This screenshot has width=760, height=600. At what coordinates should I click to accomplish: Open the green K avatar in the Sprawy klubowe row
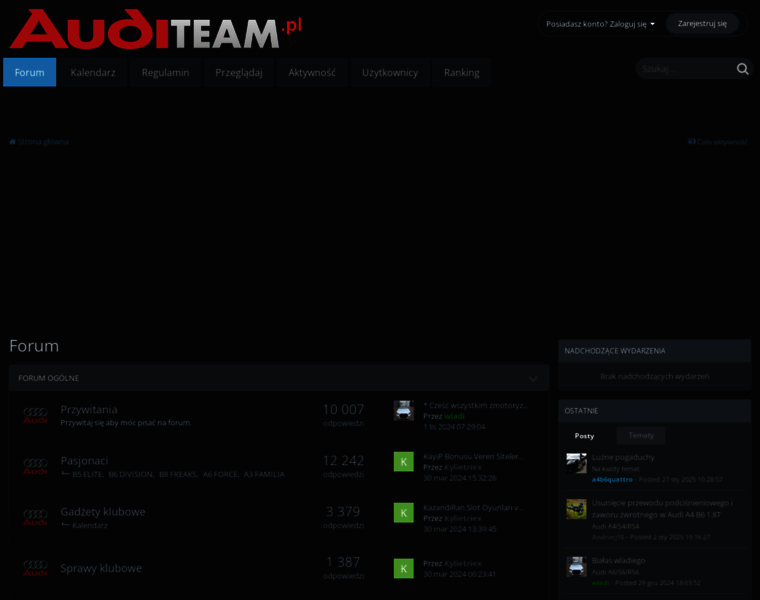[x=403, y=568]
